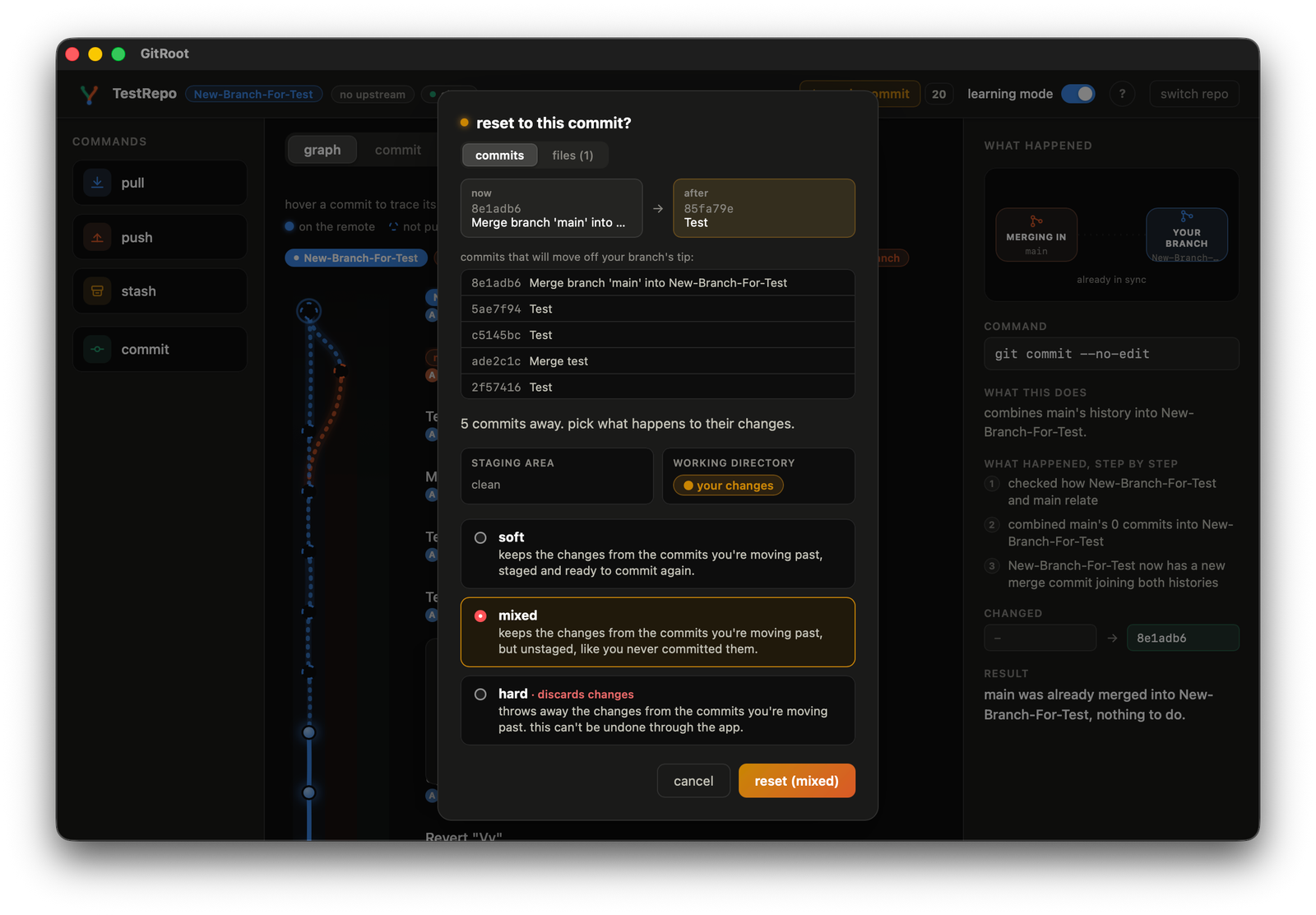The height and width of the screenshot is (915, 1316).
Task: Toggle learning mode switch
Action: (1078, 94)
